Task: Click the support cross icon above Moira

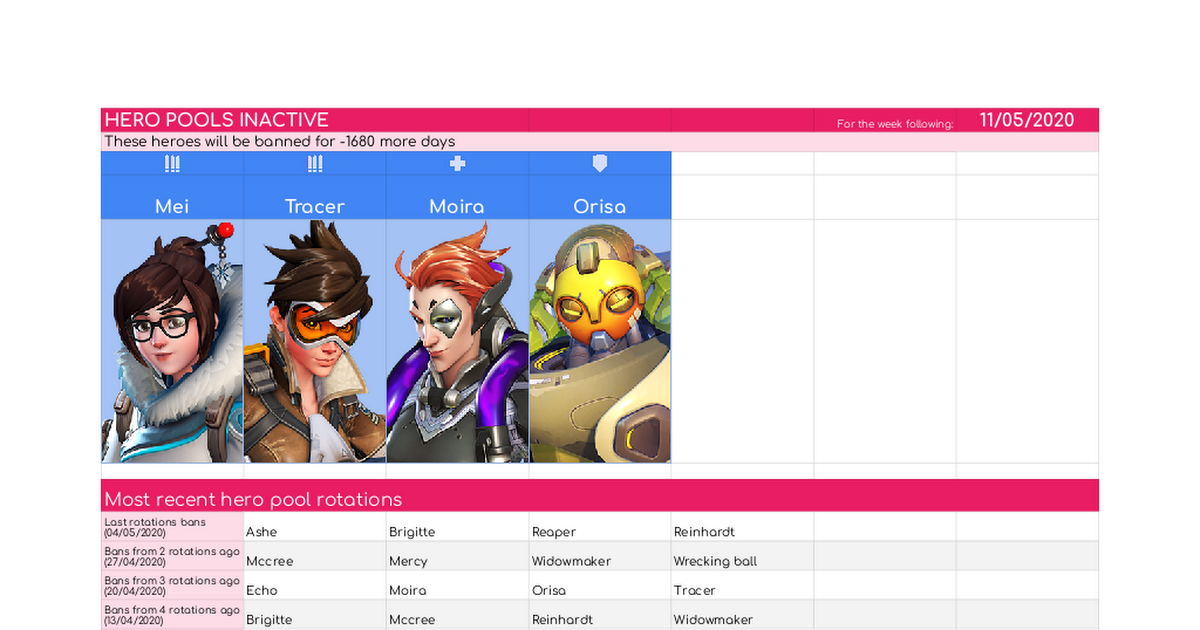Action: 457,164
